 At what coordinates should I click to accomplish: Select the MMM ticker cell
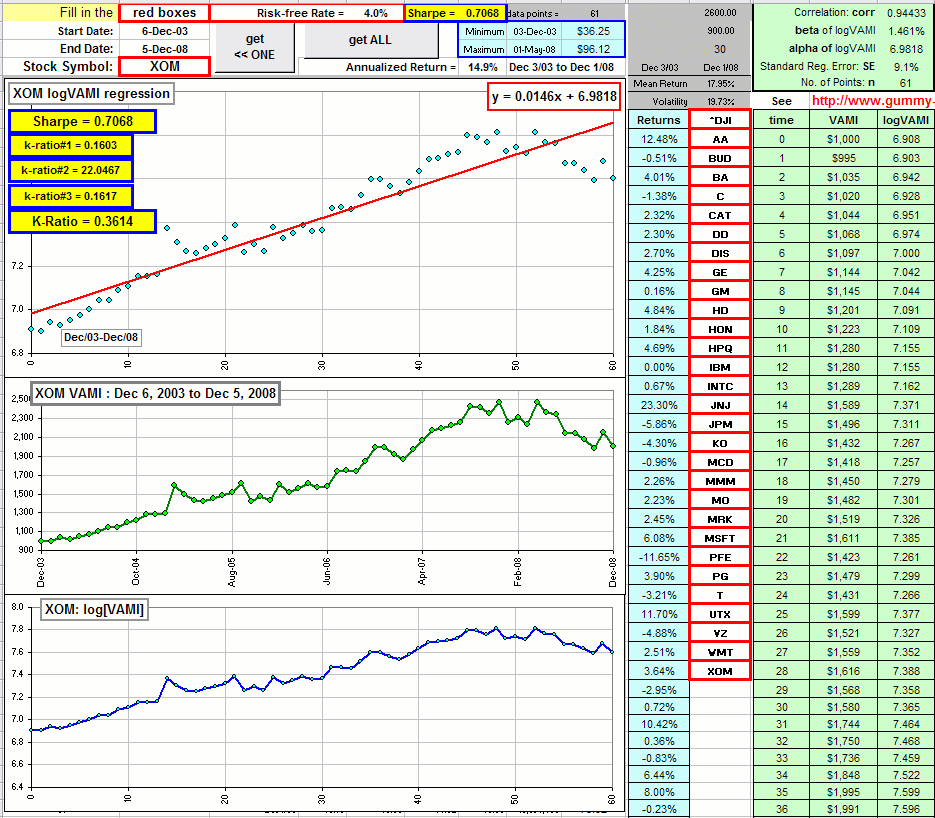720,481
